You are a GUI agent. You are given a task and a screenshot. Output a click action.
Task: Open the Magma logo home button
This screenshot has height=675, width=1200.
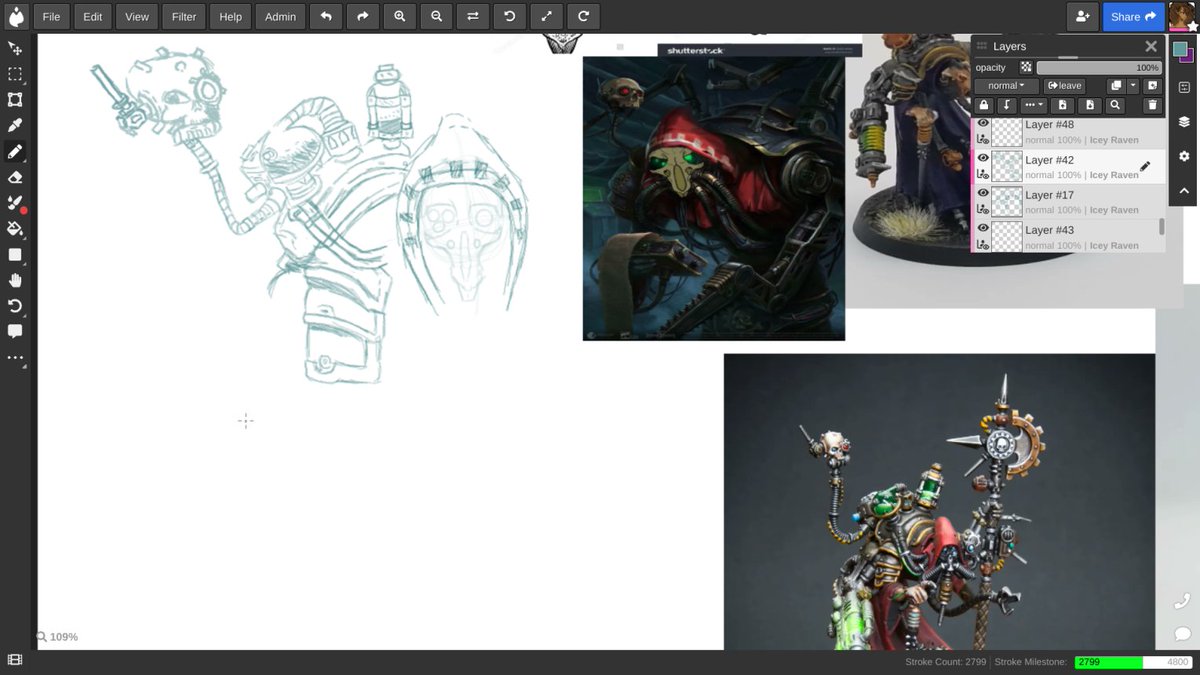pos(16,16)
